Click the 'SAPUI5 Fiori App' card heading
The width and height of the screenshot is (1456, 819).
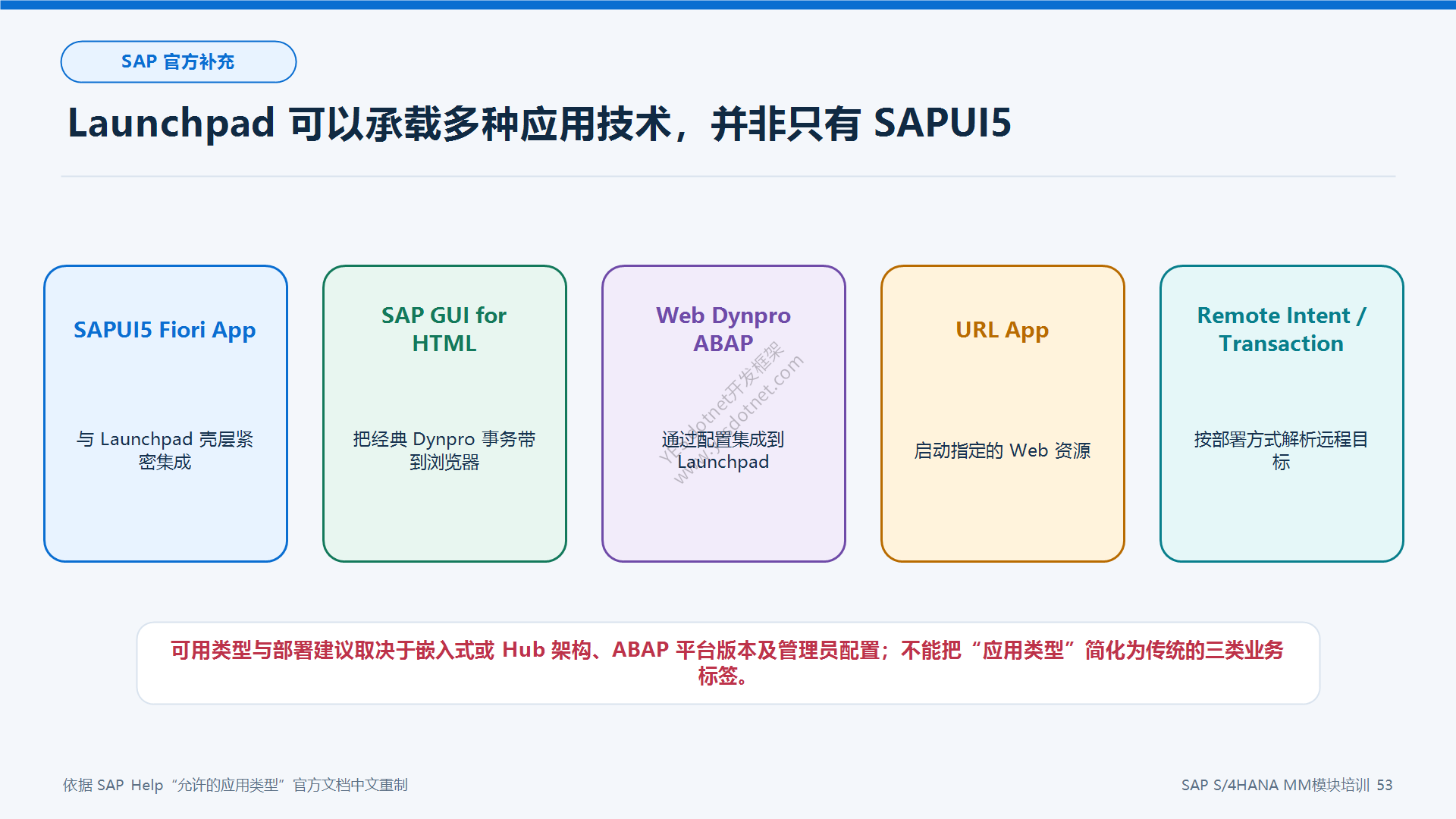point(165,330)
